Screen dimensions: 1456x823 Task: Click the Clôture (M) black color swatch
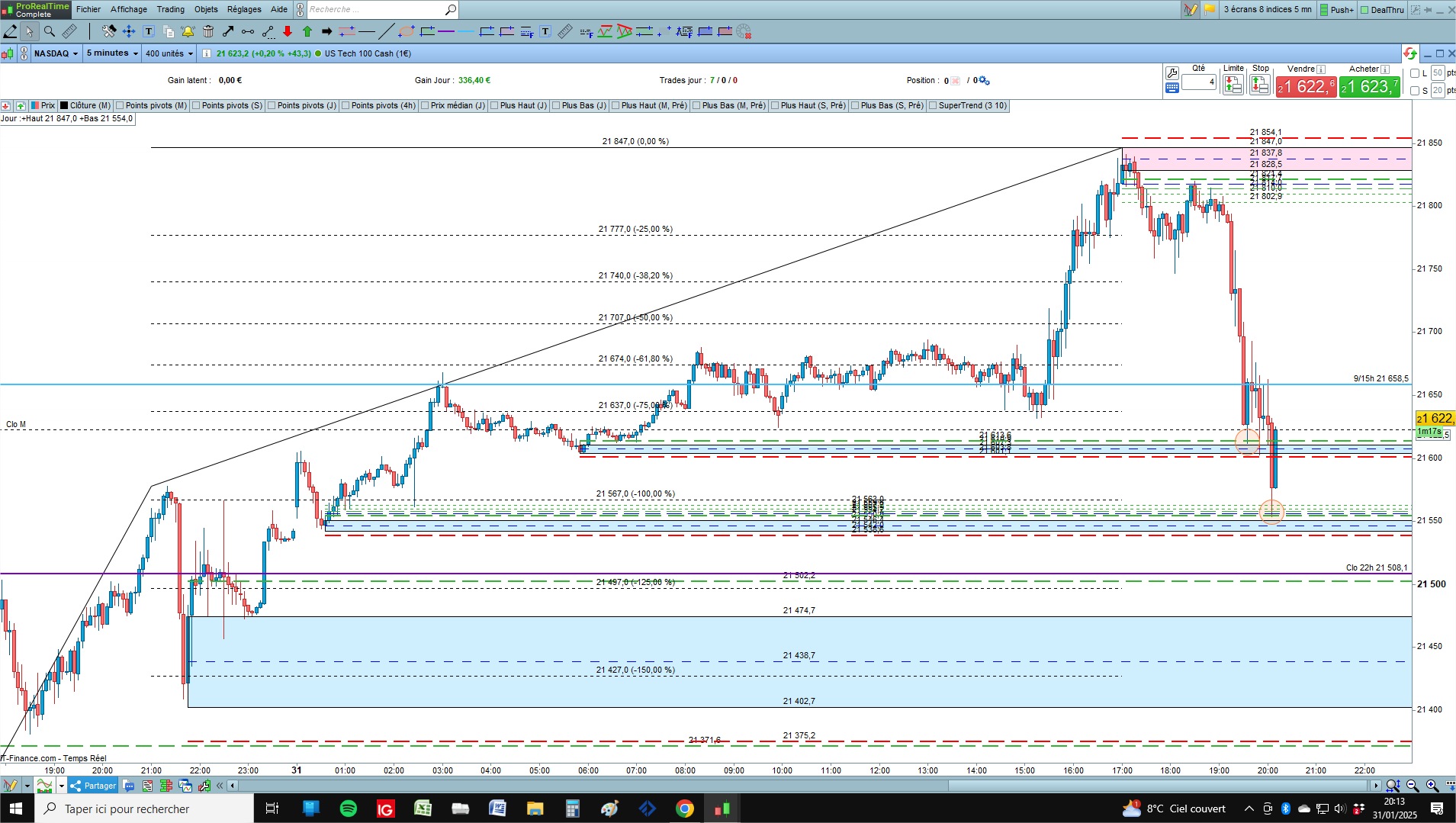click(x=65, y=106)
